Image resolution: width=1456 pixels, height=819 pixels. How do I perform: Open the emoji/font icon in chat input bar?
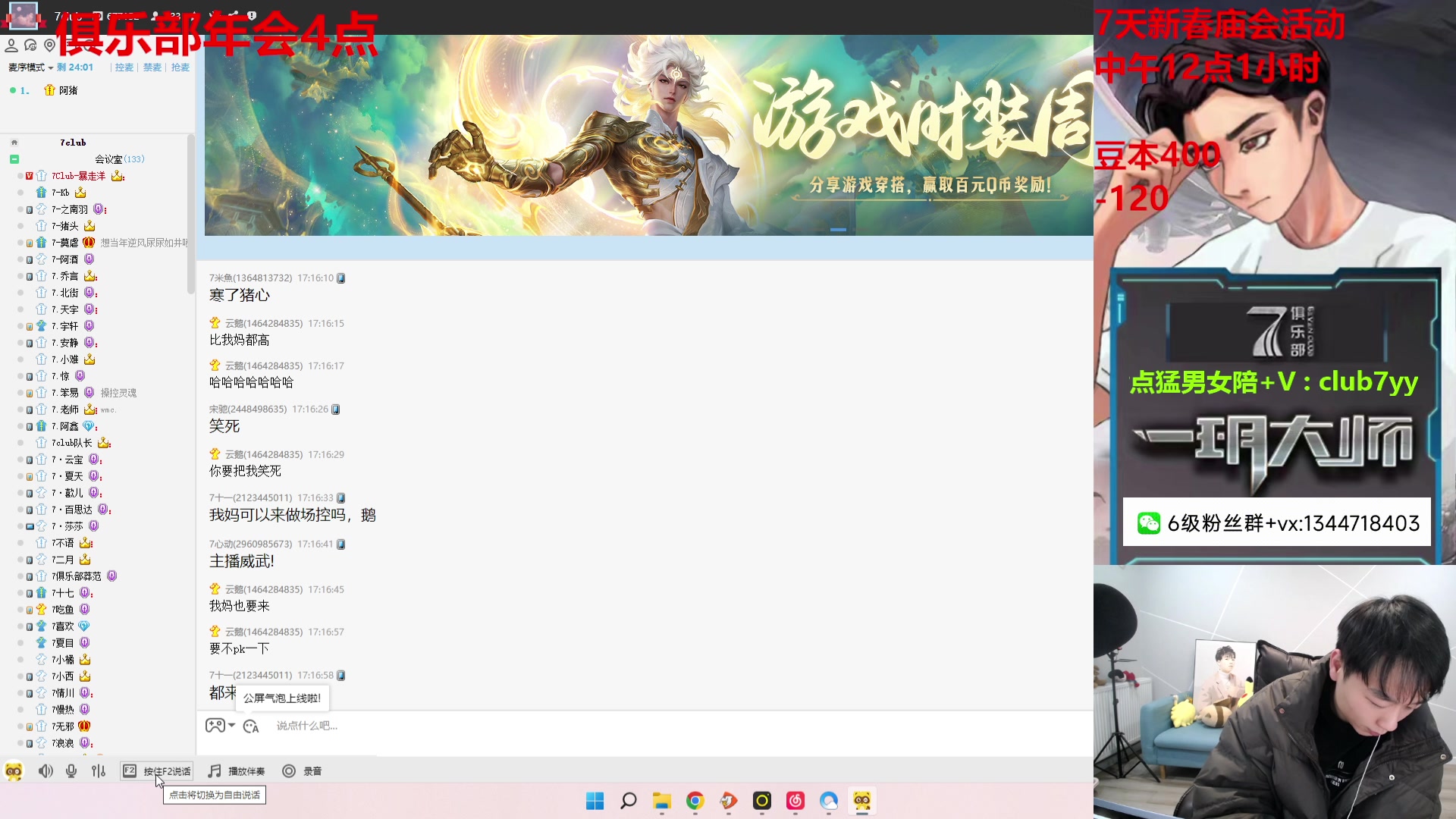click(x=251, y=726)
